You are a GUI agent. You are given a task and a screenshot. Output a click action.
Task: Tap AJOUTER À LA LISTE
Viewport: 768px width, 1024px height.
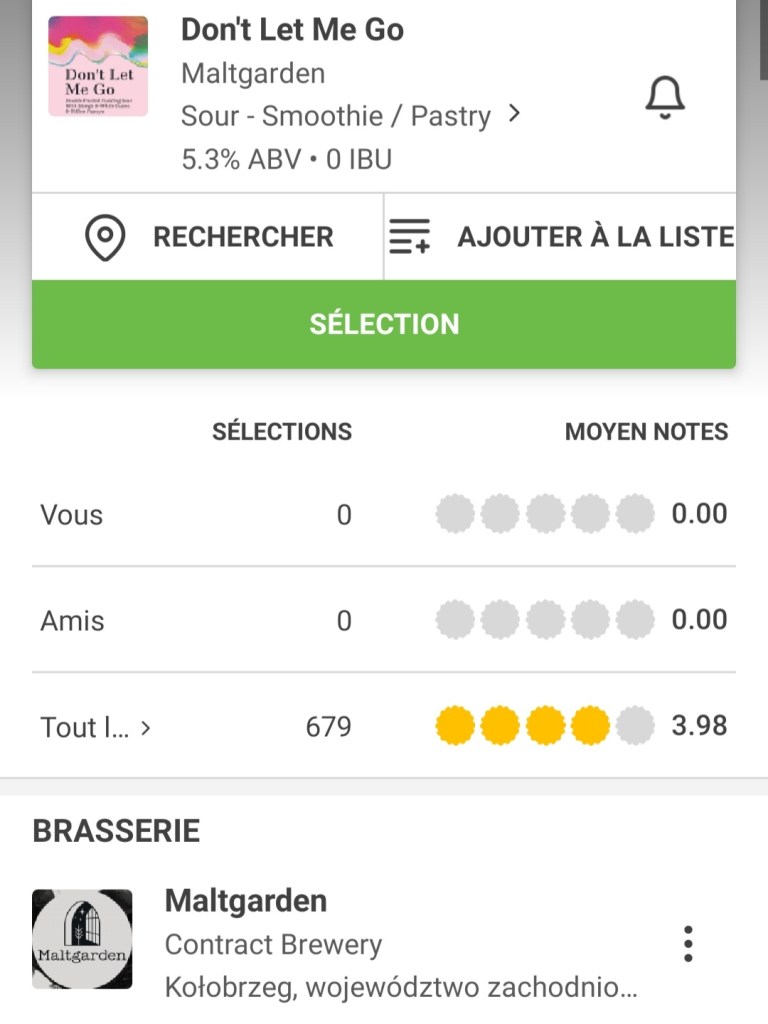tap(595, 237)
